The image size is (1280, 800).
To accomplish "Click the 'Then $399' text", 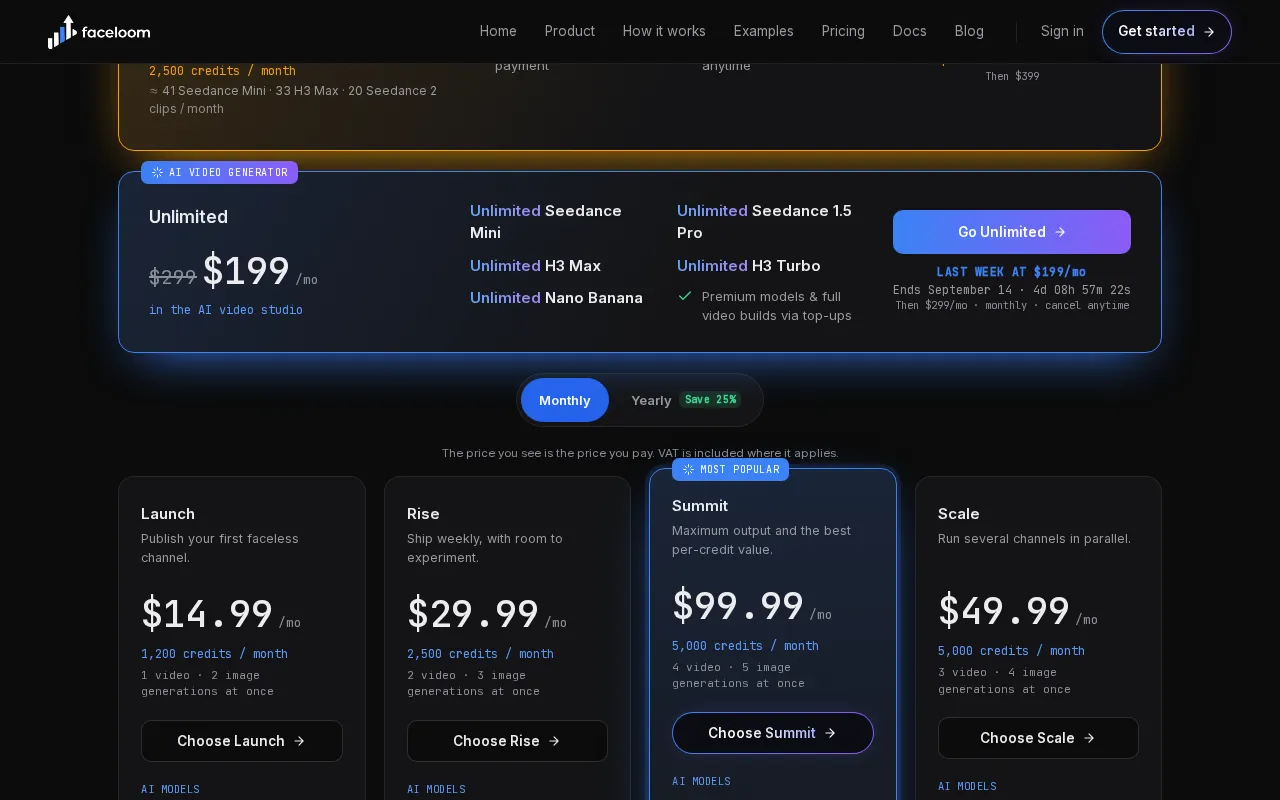I will pyautogui.click(x=1012, y=76).
